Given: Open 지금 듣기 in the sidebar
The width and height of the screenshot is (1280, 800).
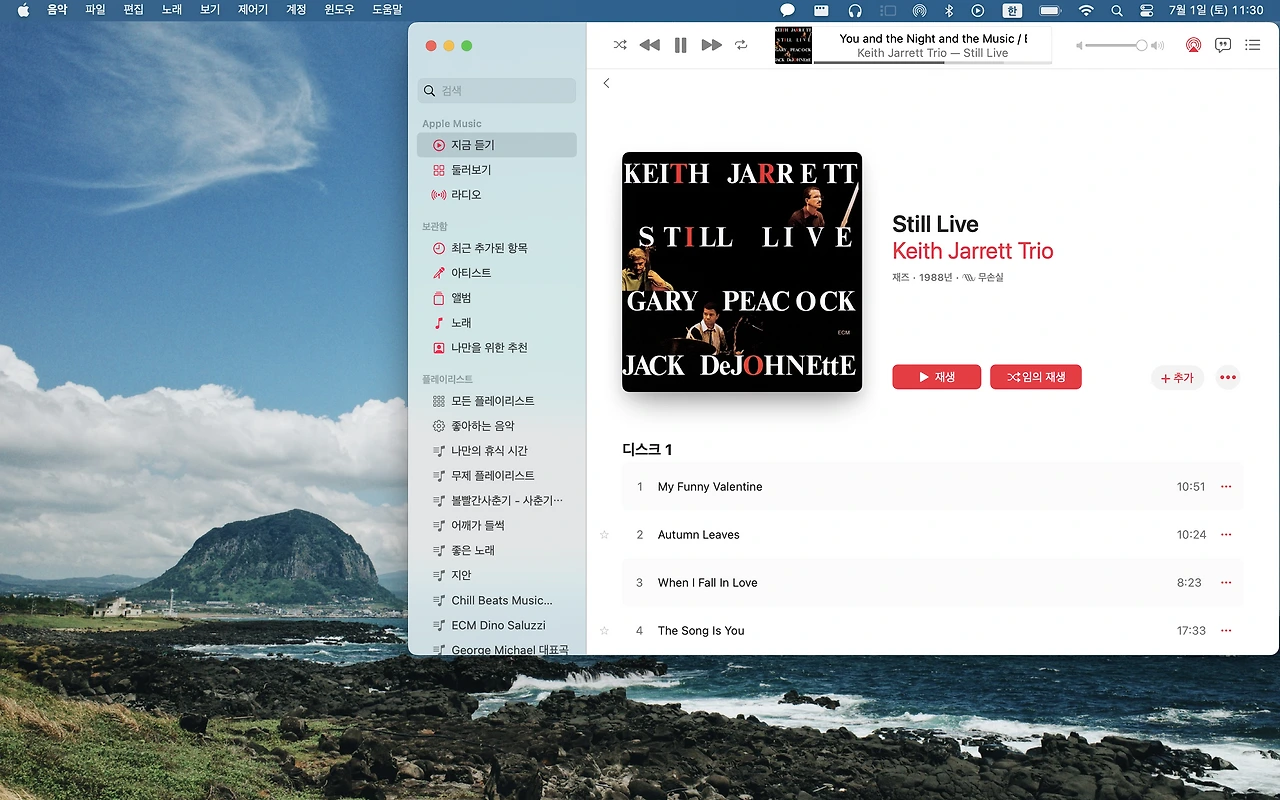Looking at the screenshot, I should tap(497, 145).
